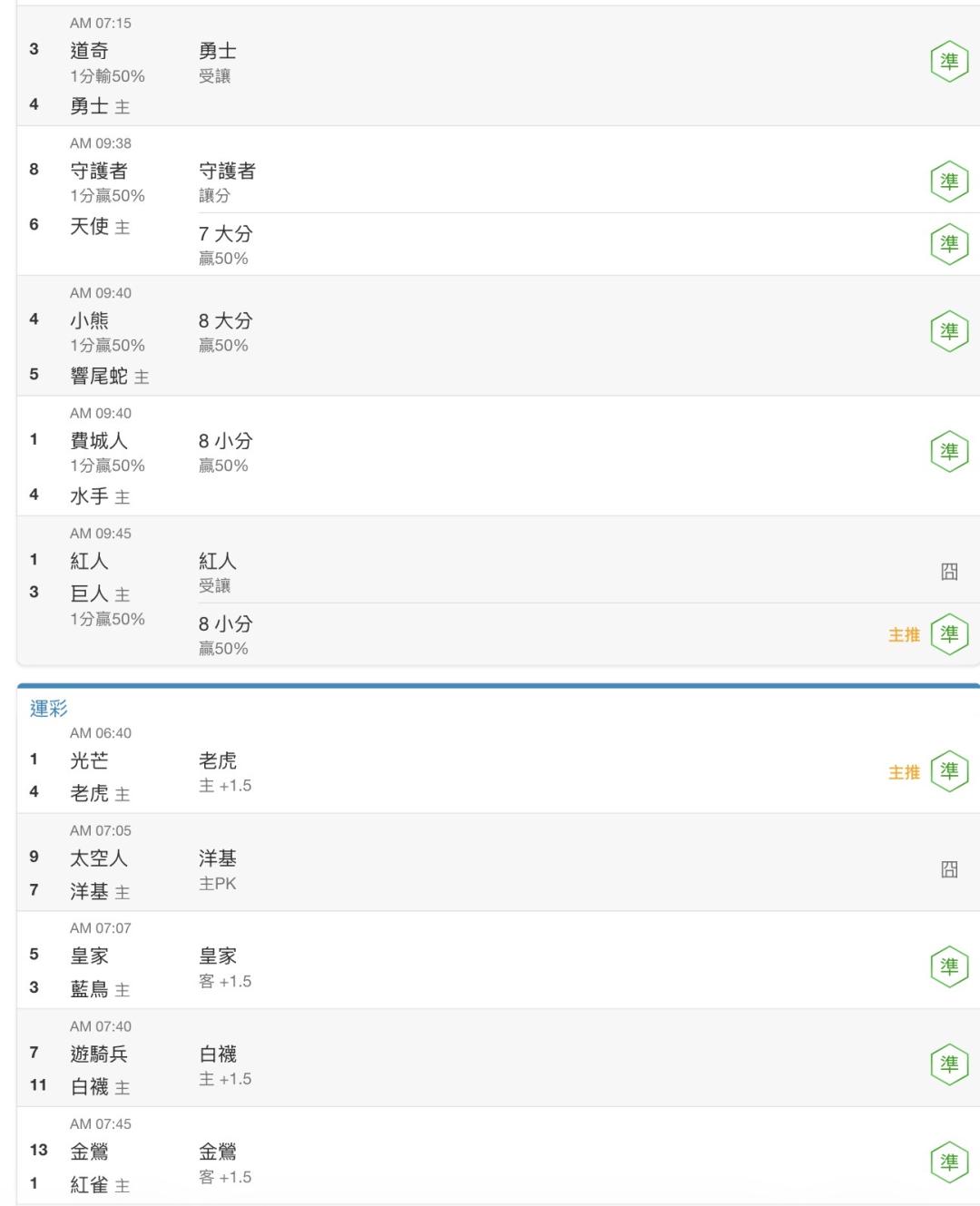980x1206 pixels.
Task: Click the 準 hexagon in 費城人 vs 水手 row
Action: coord(949,452)
